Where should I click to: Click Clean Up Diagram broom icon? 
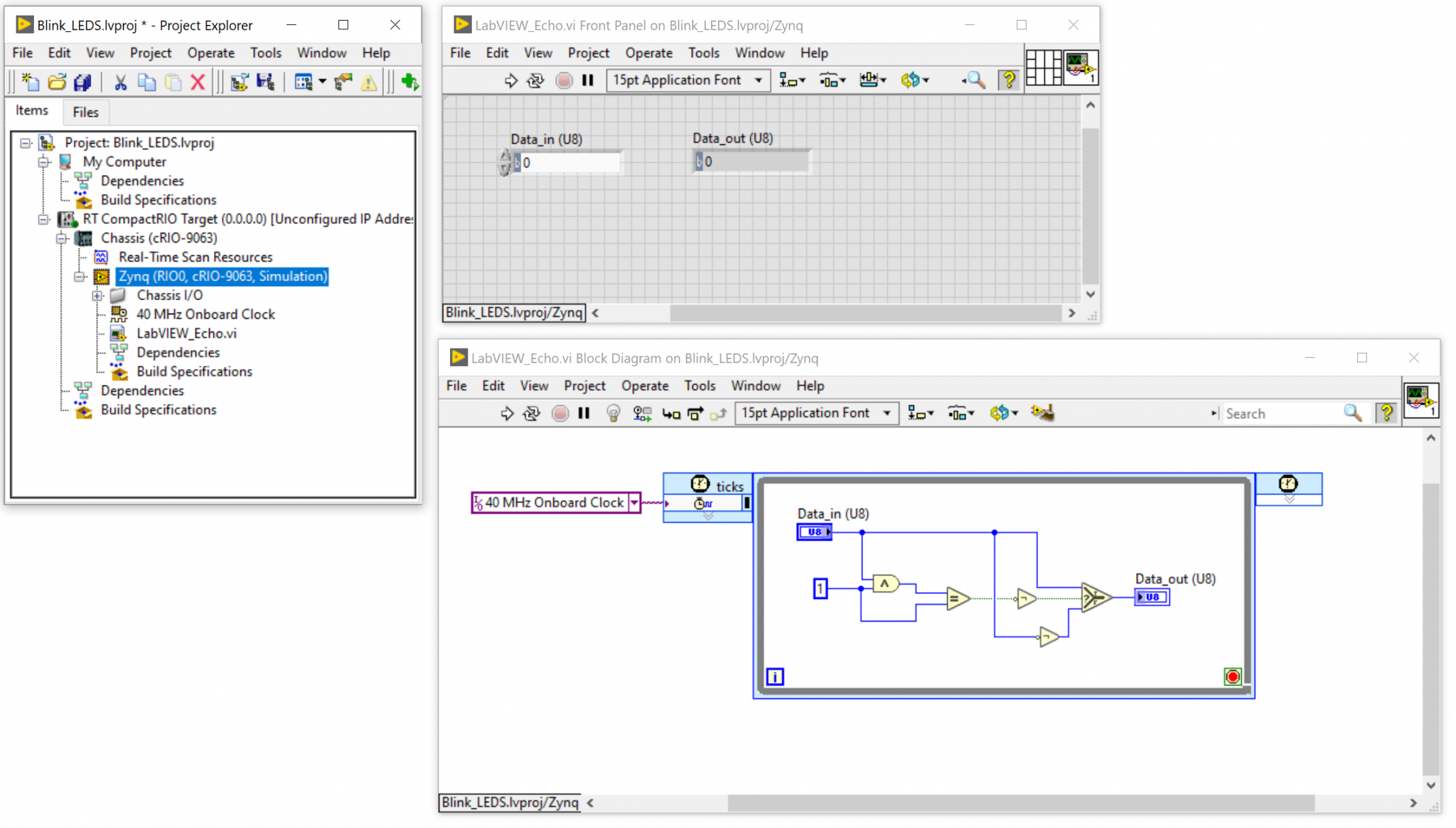pyautogui.click(x=1042, y=413)
